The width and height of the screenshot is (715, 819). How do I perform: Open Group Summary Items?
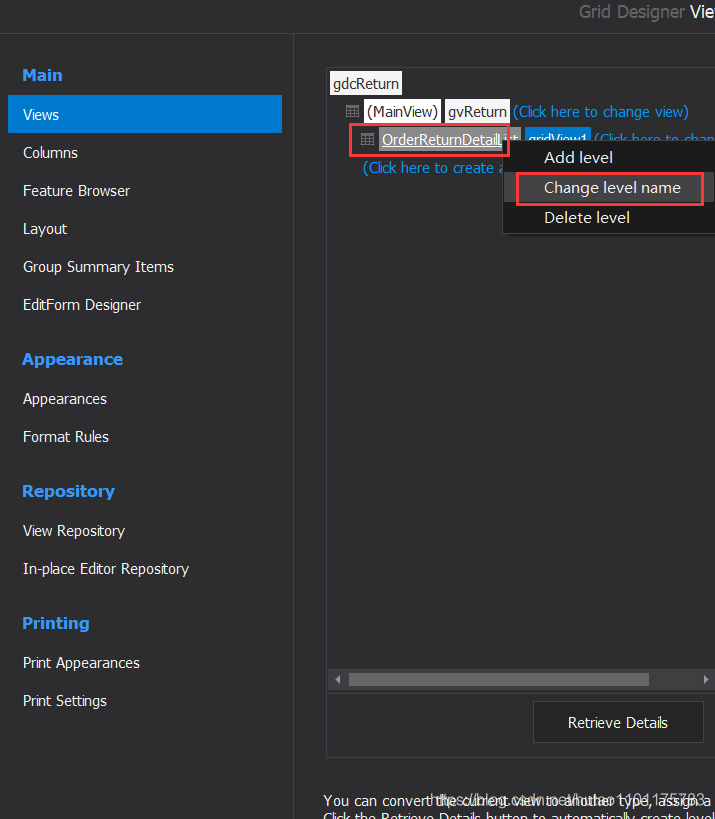[98, 266]
